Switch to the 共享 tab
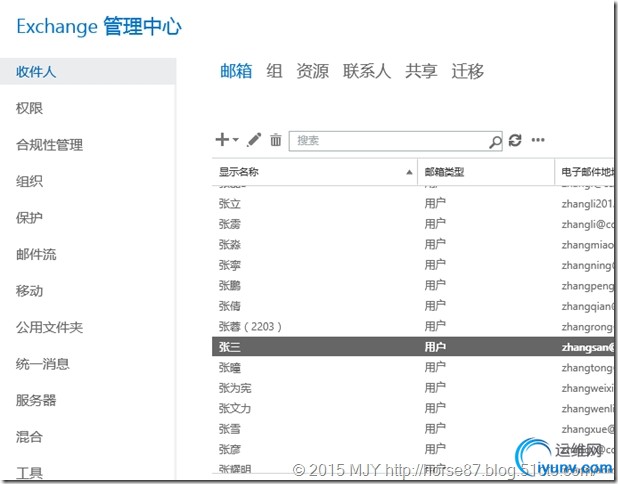Image resolution: width=618 pixels, height=484 pixels. click(x=421, y=71)
